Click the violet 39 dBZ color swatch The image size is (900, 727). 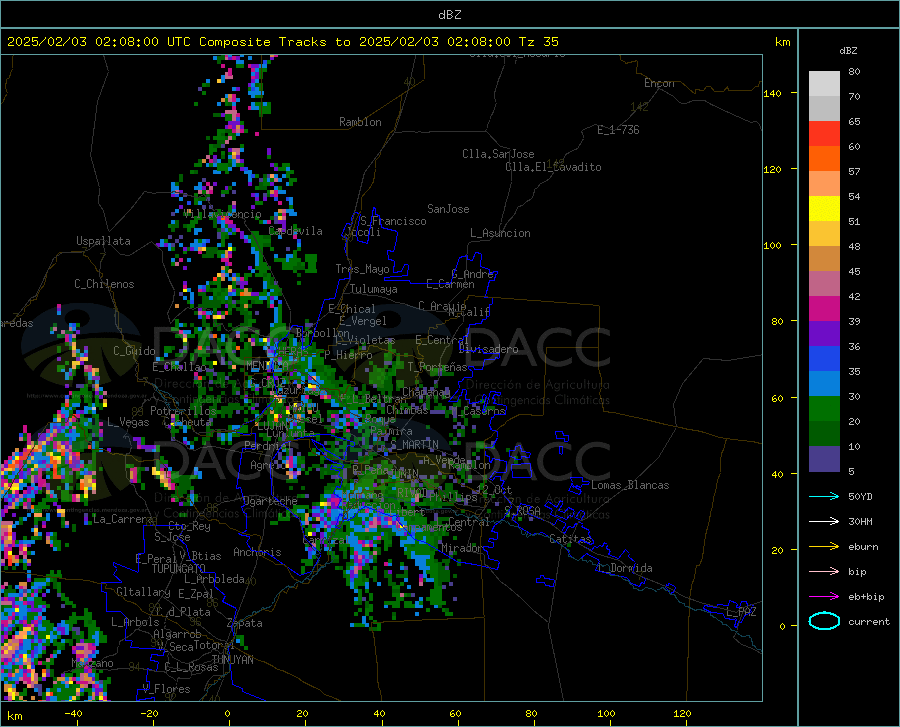(x=824, y=334)
